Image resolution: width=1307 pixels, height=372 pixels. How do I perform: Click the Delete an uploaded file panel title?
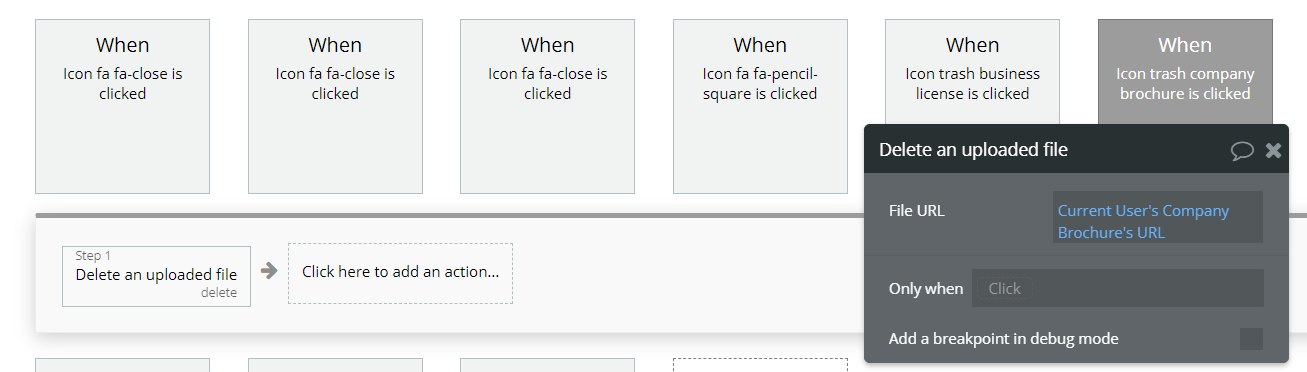click(973, 150)
